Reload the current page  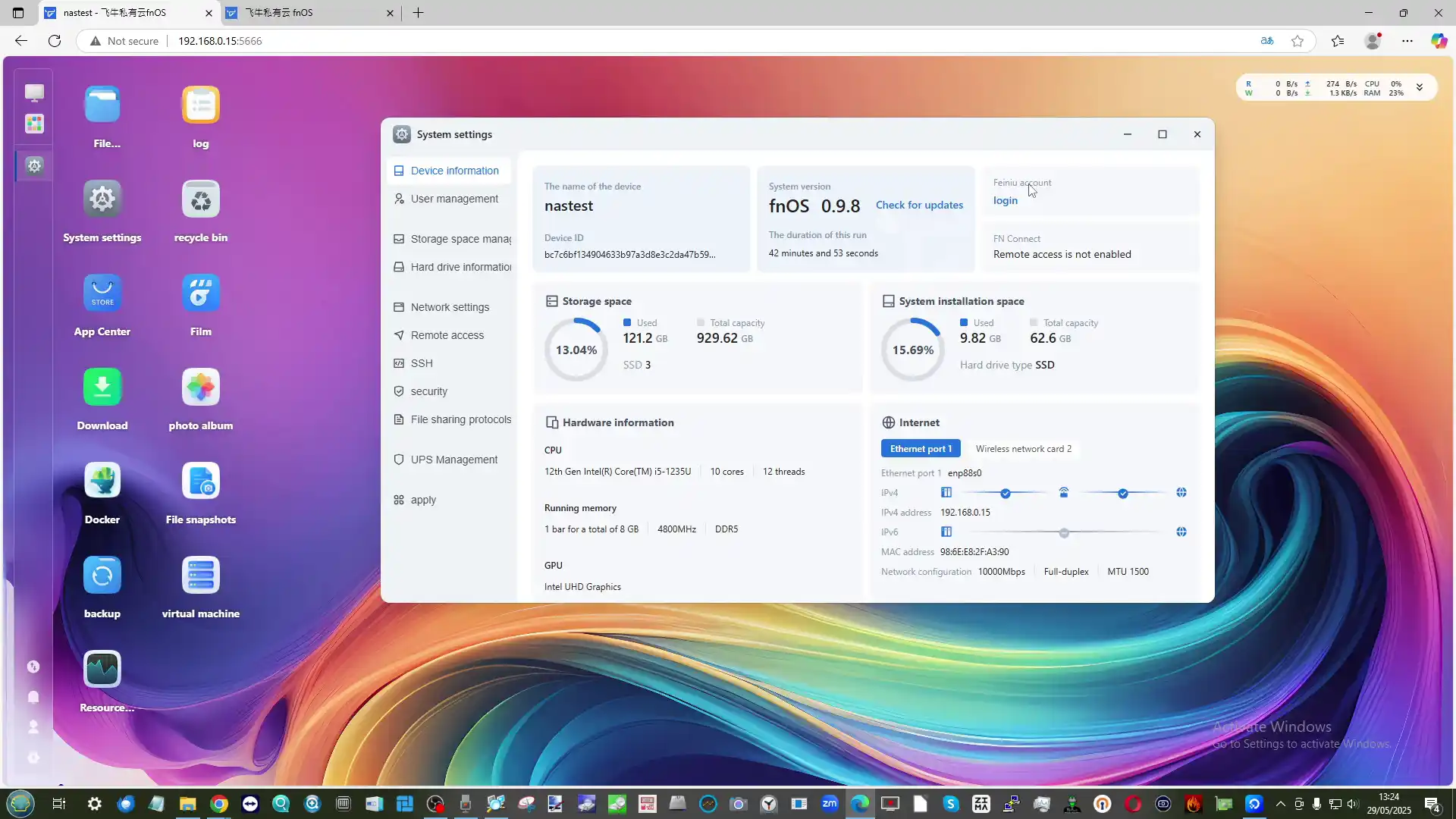coord(55,41)
